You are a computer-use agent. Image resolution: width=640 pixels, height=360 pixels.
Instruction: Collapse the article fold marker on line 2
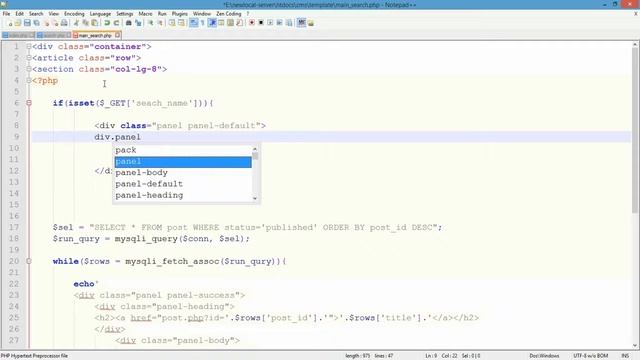[29, 58]
